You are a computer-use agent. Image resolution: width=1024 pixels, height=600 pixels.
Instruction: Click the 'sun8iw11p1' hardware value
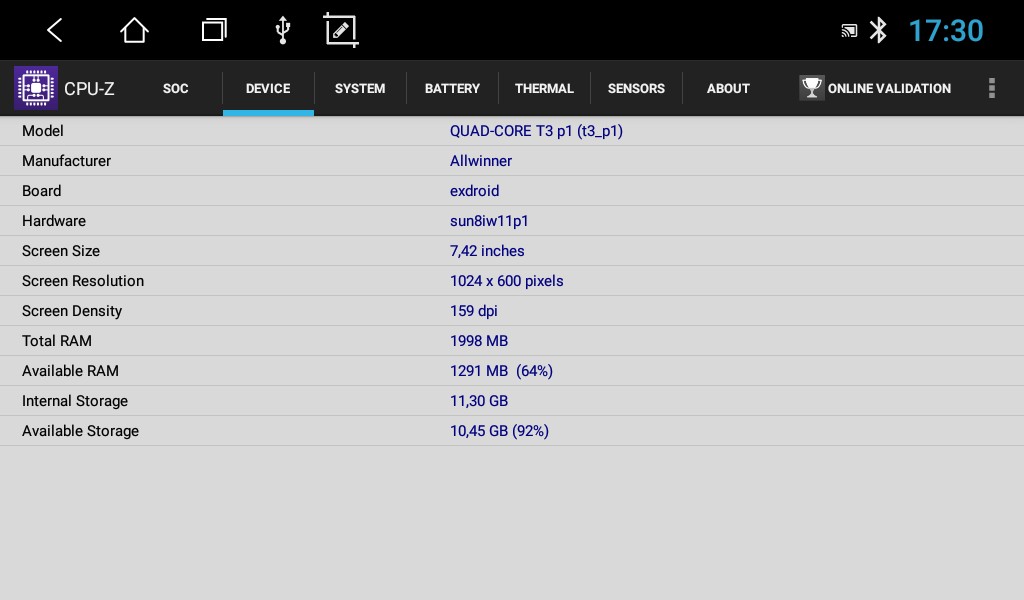coord(489,221)
